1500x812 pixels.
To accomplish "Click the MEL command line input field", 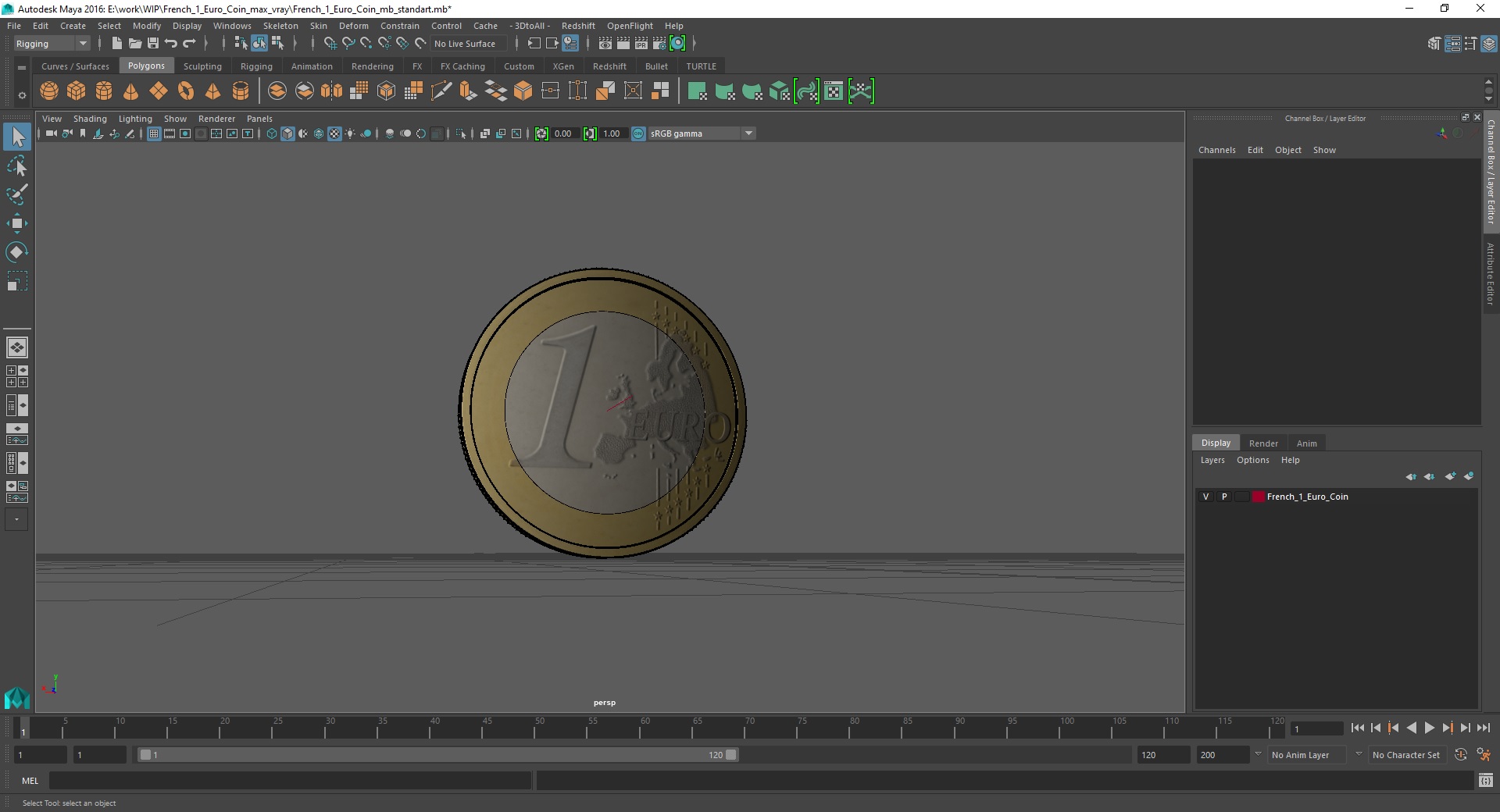I will [291, 780].
